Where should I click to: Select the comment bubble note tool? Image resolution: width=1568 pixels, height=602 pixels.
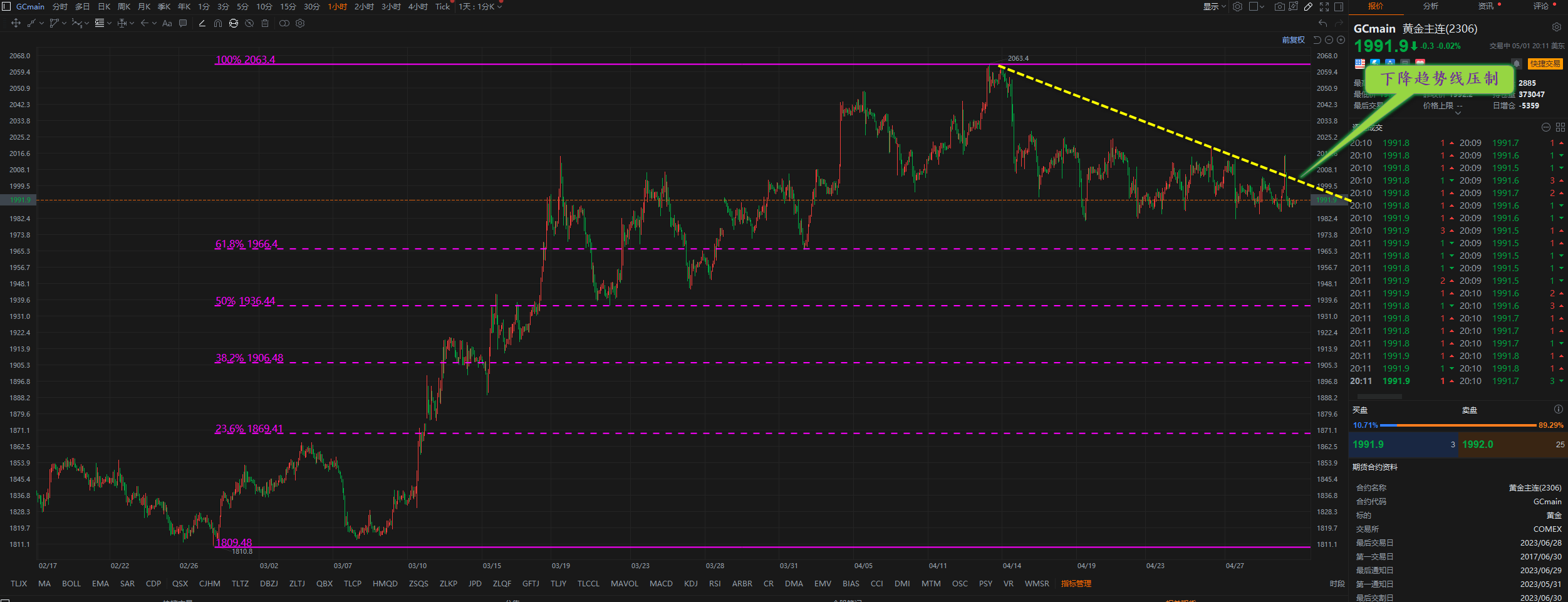(x=183, y=23)
